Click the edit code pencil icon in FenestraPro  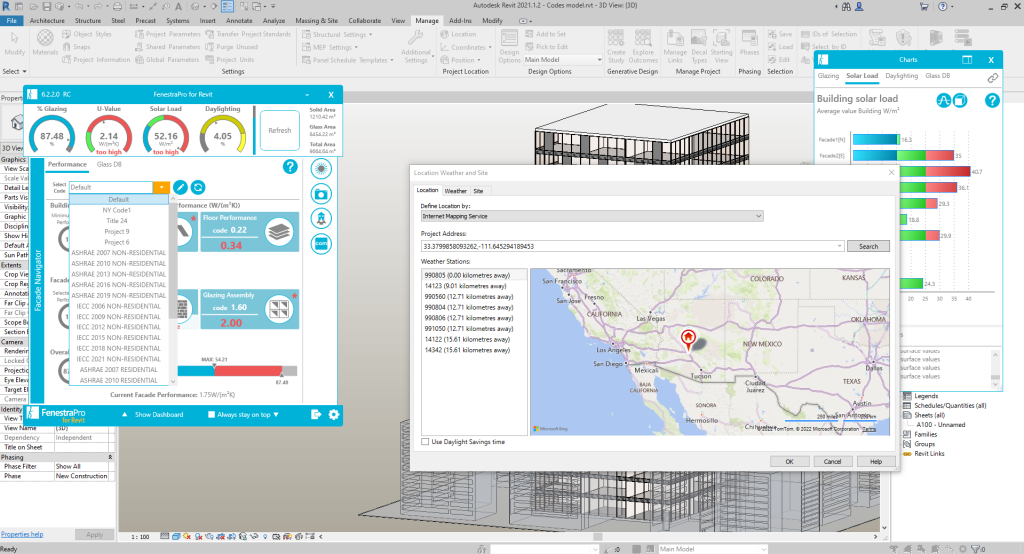[180, 187]
